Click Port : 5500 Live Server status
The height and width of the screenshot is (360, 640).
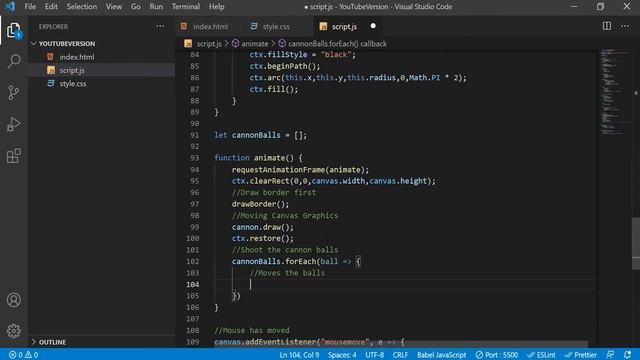(x=496, y=355)
